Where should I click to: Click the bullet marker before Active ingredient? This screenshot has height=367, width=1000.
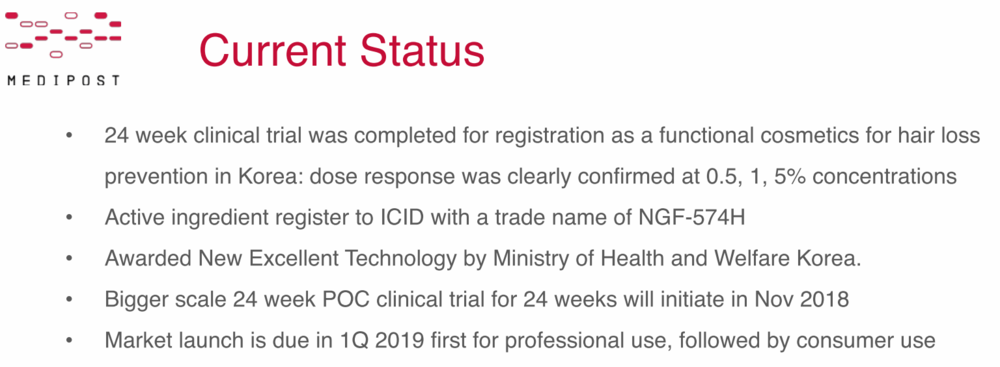[70, 218]
